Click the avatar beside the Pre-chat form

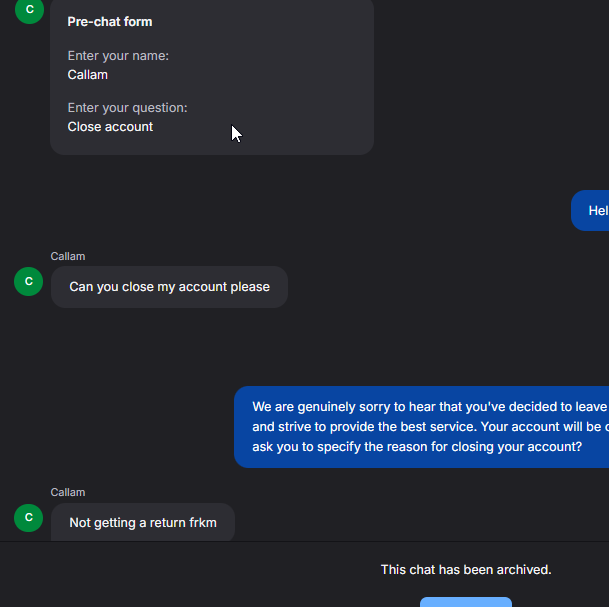[x=29, y=10]
